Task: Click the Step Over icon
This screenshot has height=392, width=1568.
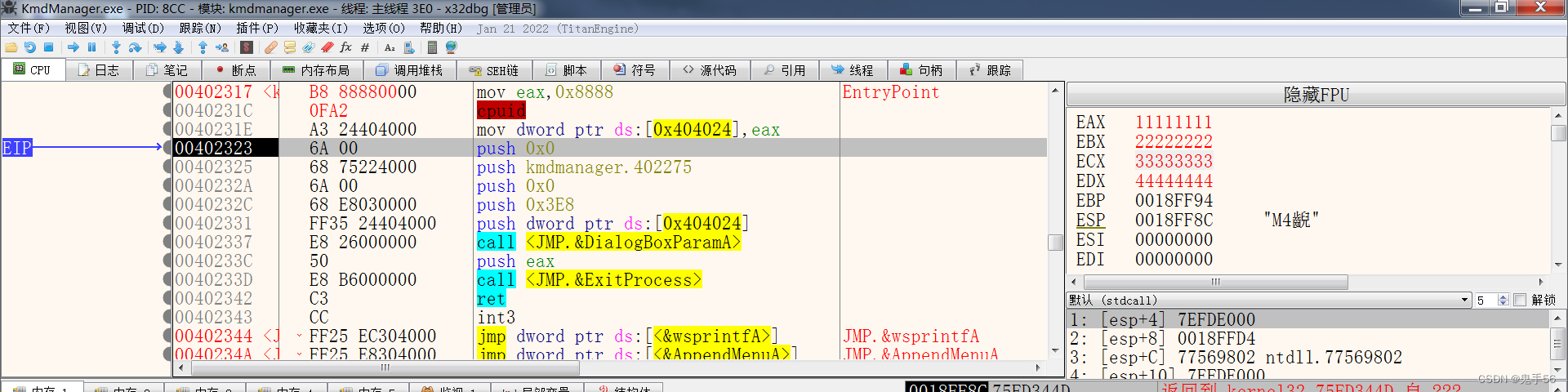Action: (136, 47)
